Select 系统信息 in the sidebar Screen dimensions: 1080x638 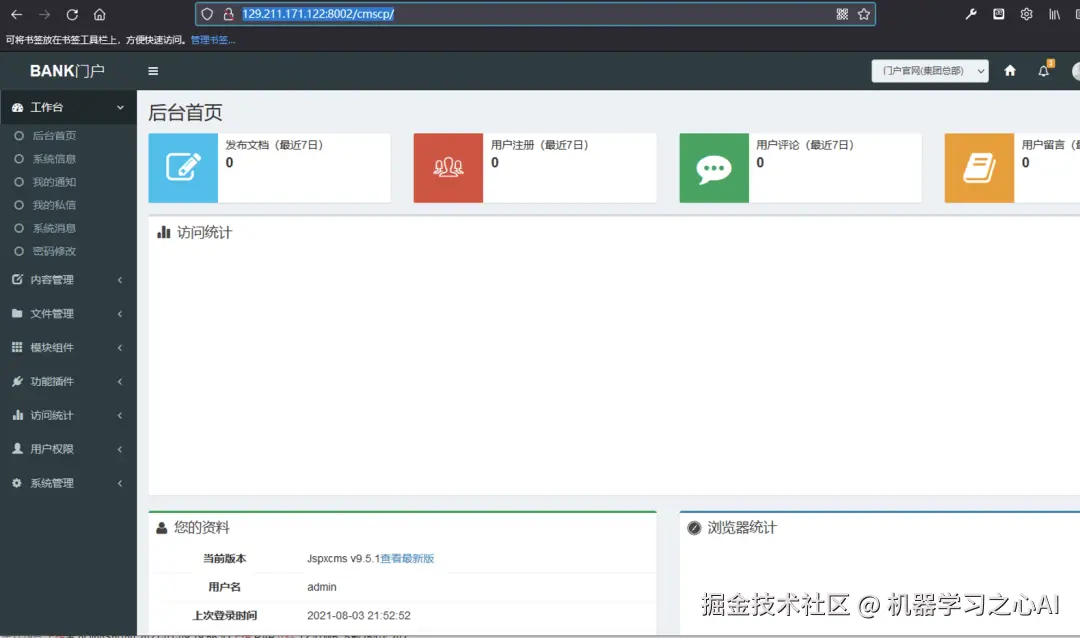pyautogui.click(x=54, y=159)
